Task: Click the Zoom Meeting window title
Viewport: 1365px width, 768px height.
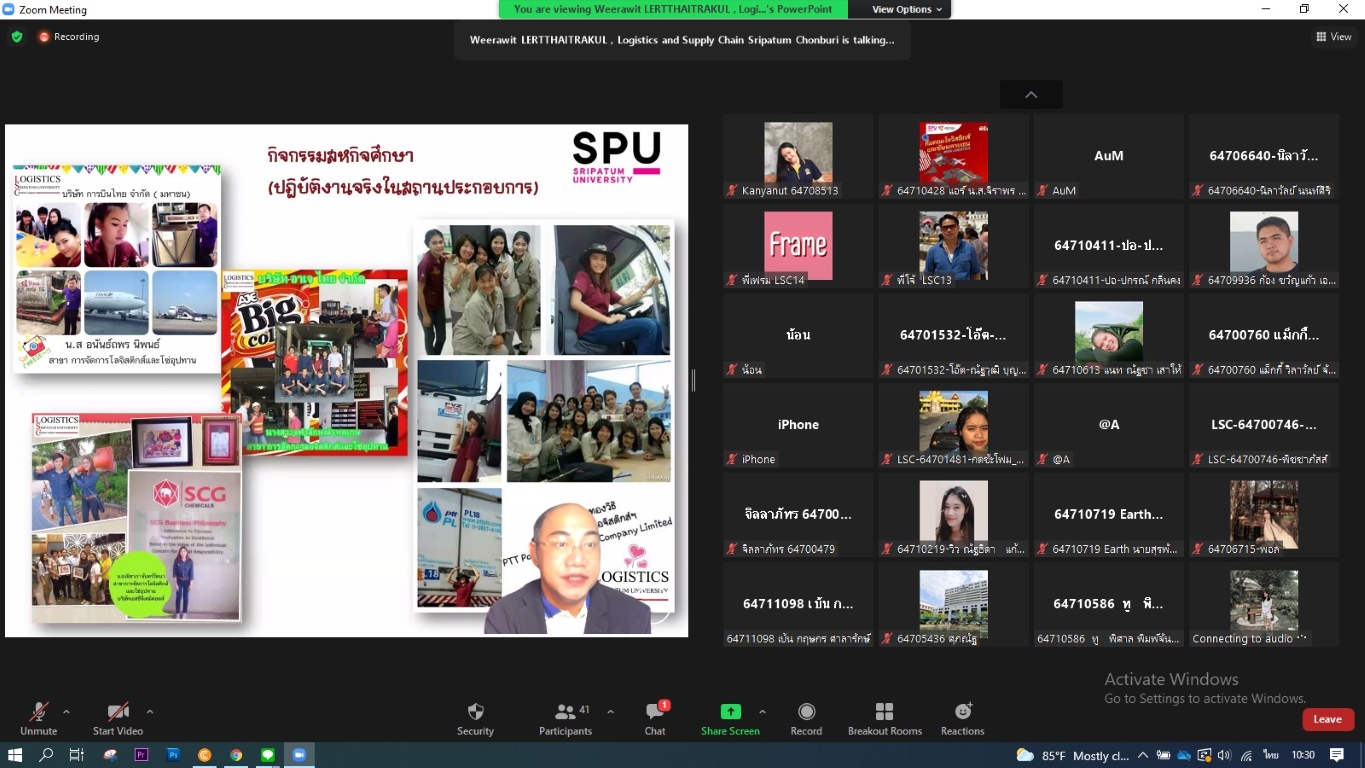Action: tap(53, 10)
